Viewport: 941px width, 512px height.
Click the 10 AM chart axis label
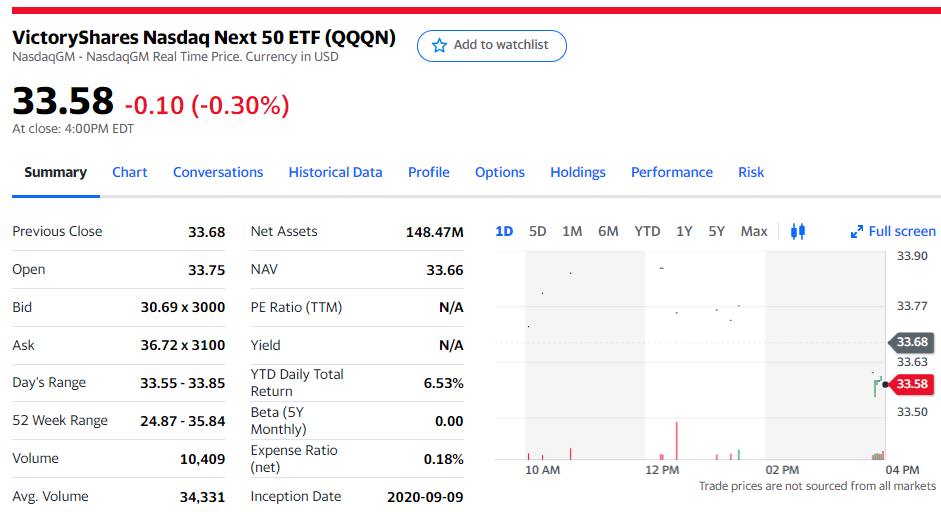tap(543, 470)
